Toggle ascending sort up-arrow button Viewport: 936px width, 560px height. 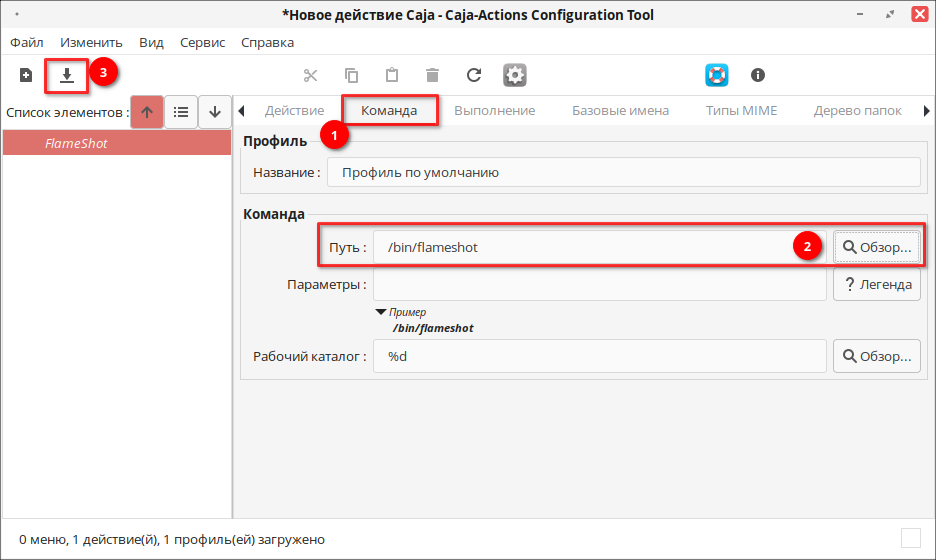[147, 112]
